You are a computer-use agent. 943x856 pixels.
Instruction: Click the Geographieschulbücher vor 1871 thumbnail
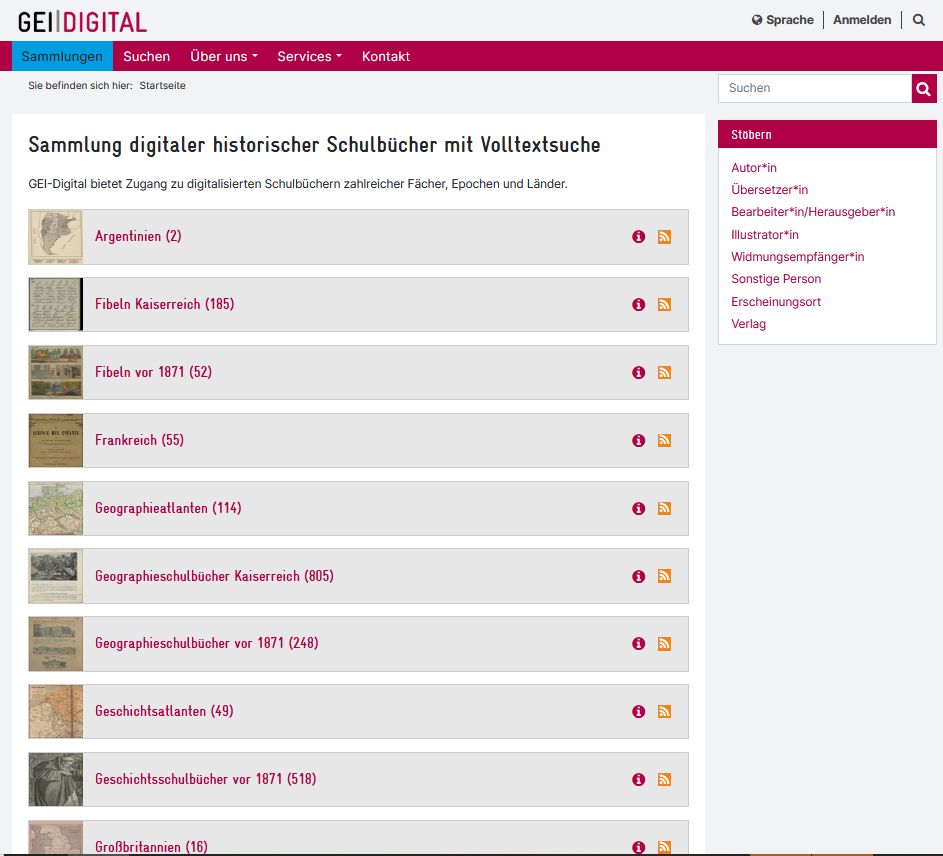[x=55, y=644]
